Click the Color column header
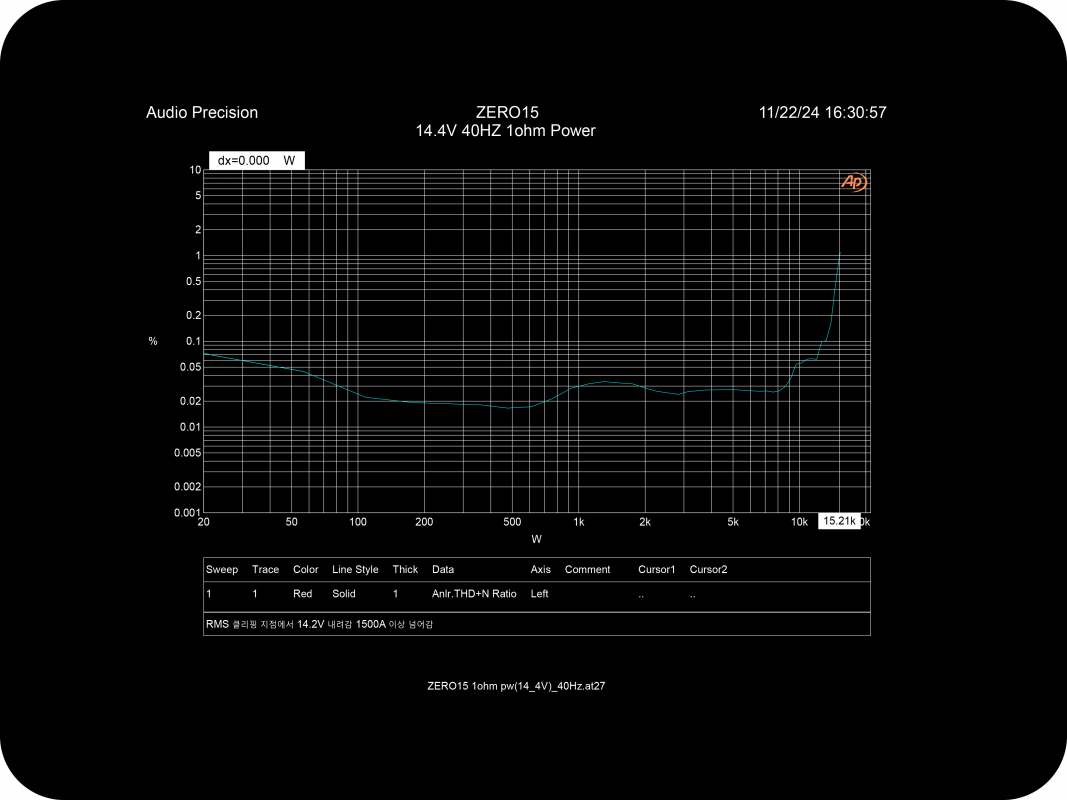The image size is (1067, 800). tap(306, 569)
